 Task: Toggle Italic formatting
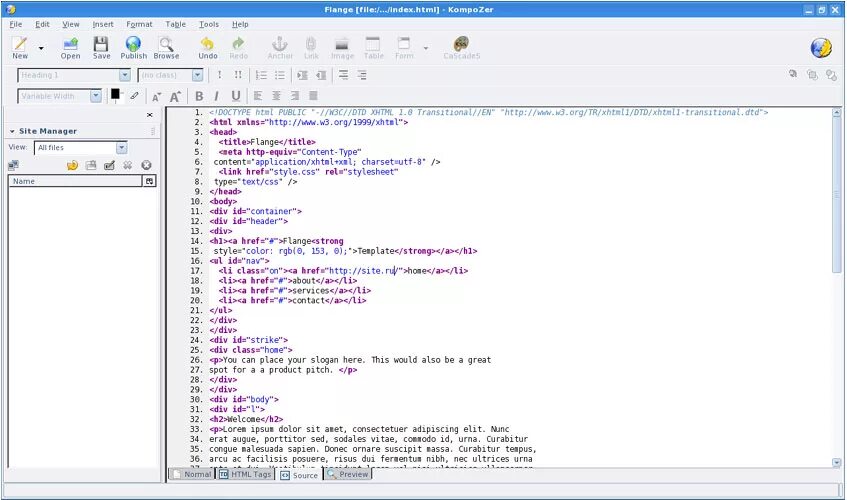pos(217,96)
